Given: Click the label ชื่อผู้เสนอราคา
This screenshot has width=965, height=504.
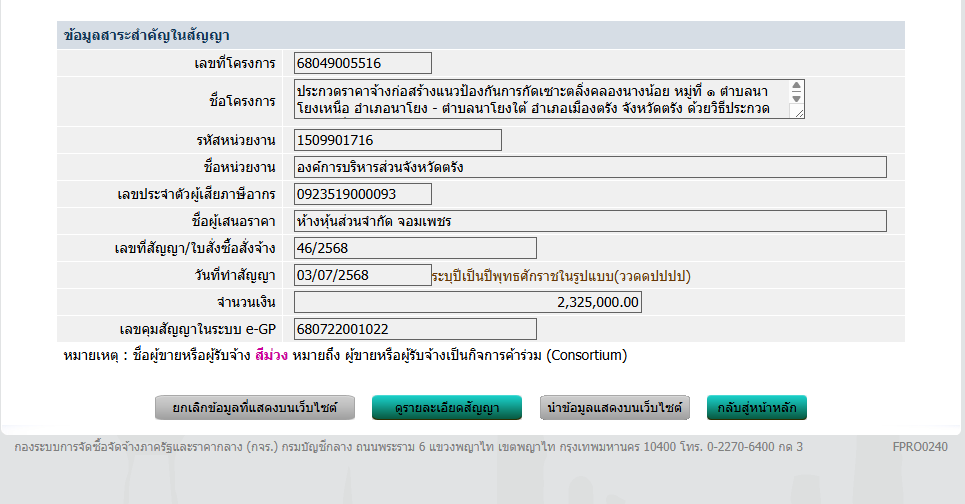Looking at the screenshot, I should click(x=233, y=222).
